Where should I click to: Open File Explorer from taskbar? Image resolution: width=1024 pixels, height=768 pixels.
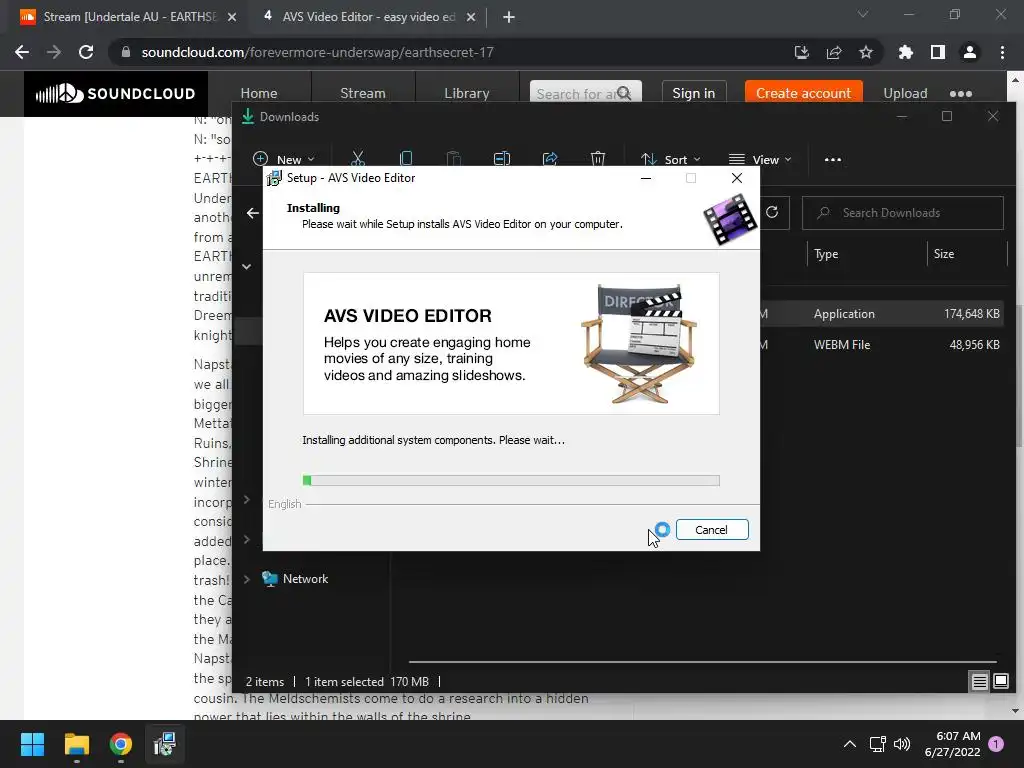click(76, 744)
